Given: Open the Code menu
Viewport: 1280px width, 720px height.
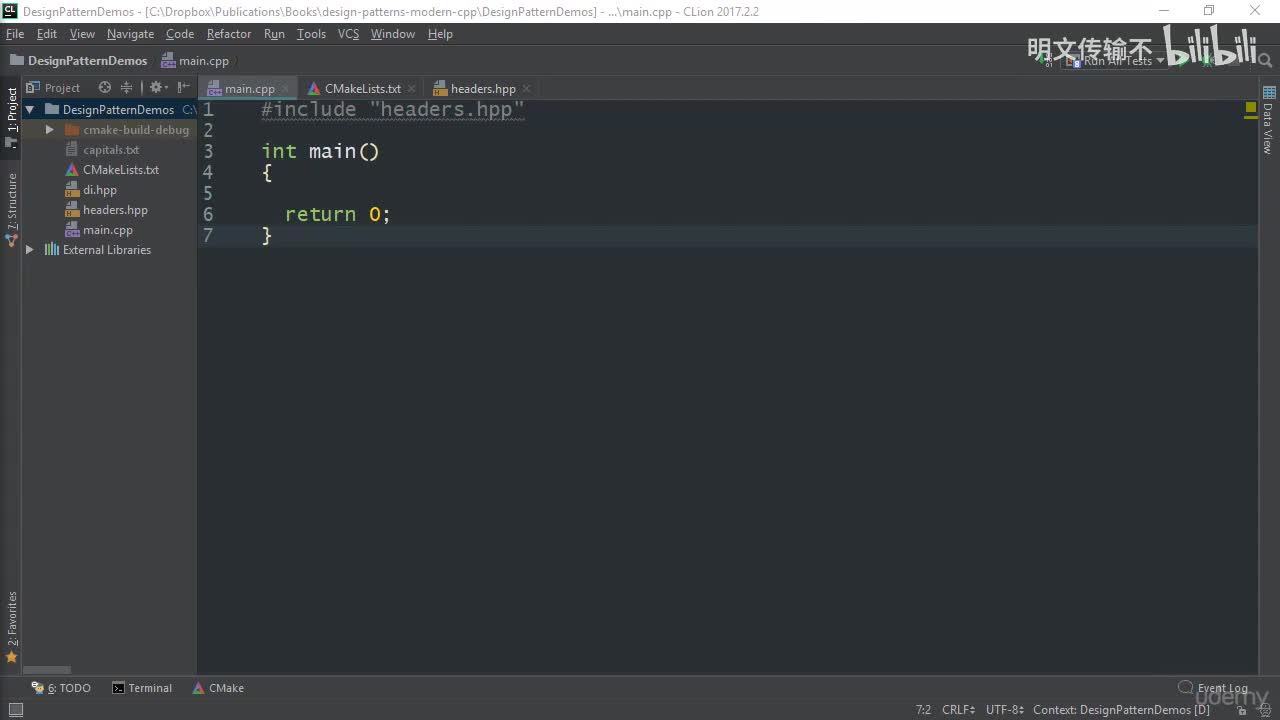Looking at the screenshot, I should coord(180,34).
